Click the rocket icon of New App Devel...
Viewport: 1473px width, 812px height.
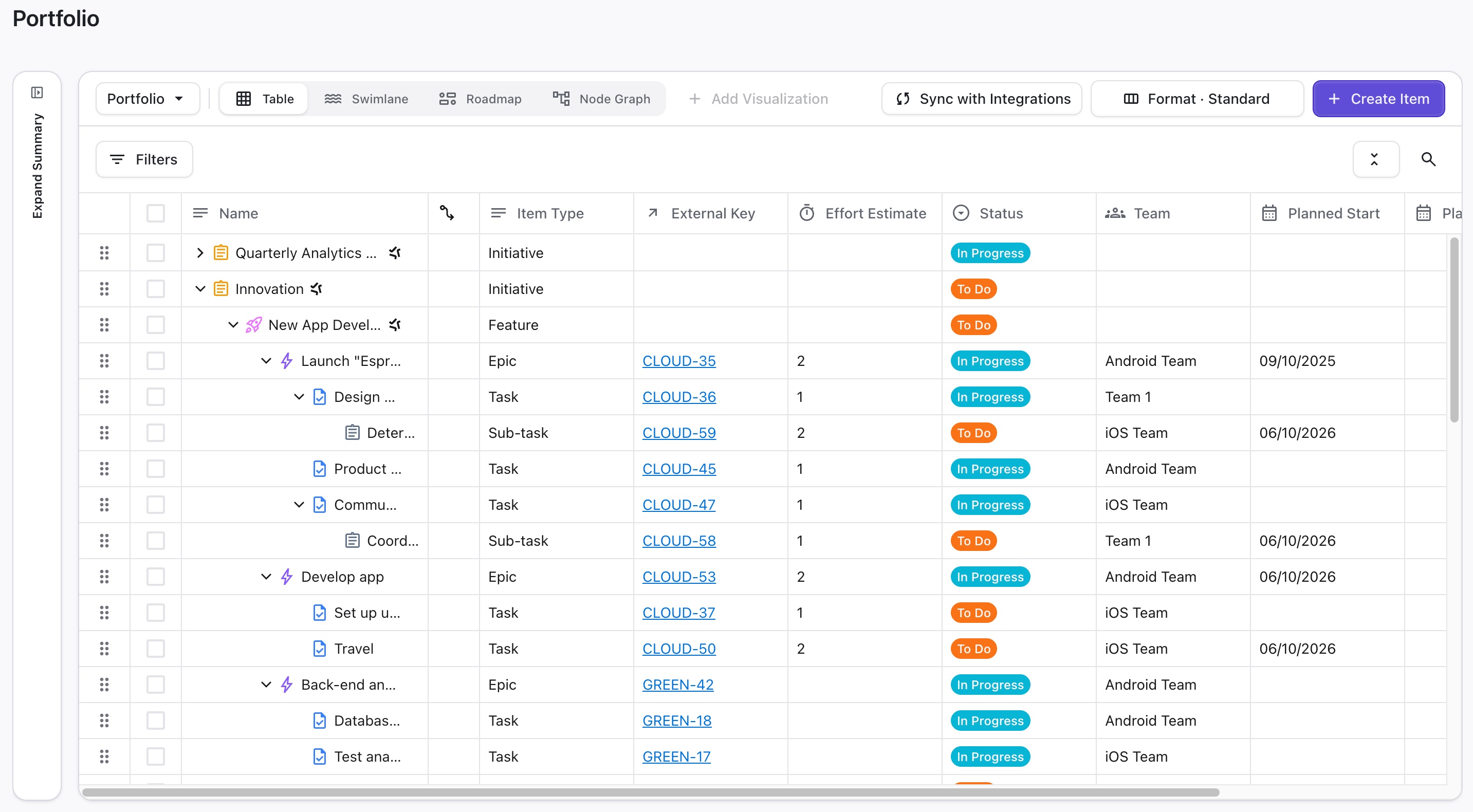coord(254,325)
